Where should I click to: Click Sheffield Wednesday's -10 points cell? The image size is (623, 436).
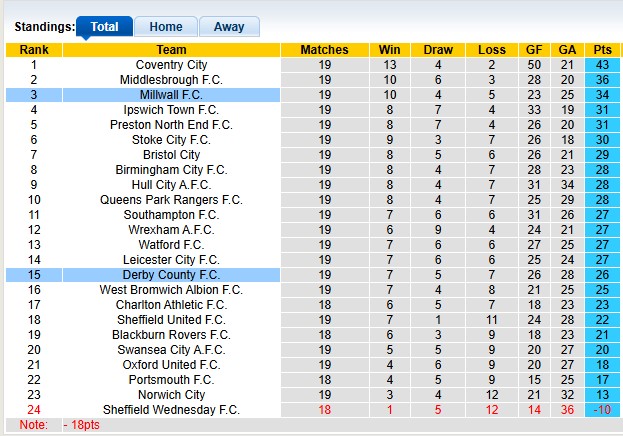click(603, 410)
